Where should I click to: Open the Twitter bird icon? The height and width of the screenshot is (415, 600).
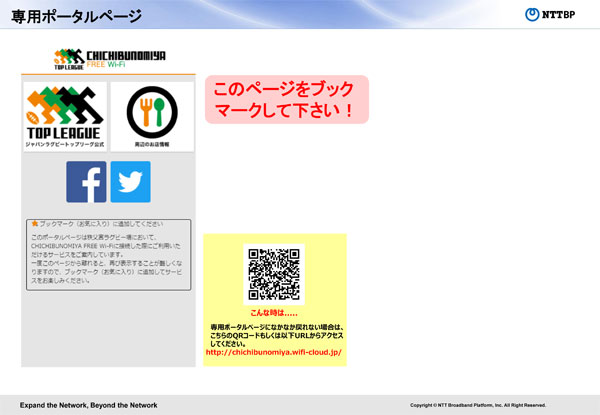click(130, 182)
